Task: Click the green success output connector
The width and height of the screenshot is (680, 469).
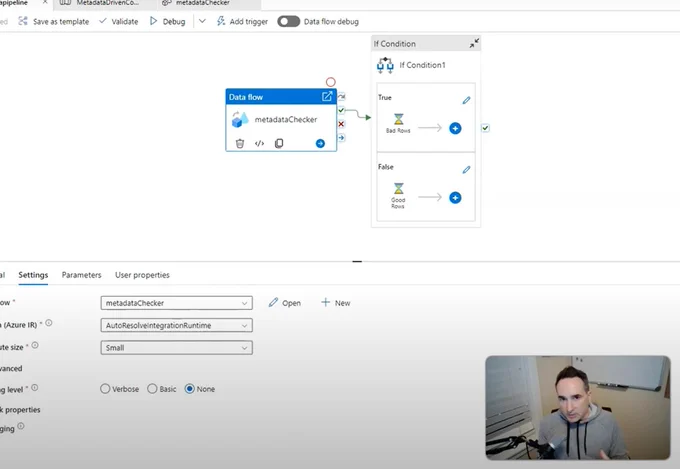Action: coord(341,110)
